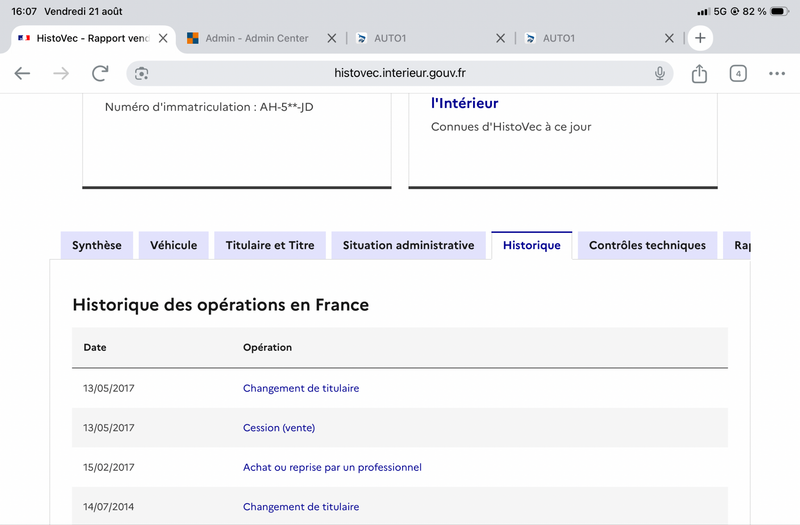Switch to the Admin - Admin Center tab
Viewport: 800px width, 525px height.
(x=257, y=38)
